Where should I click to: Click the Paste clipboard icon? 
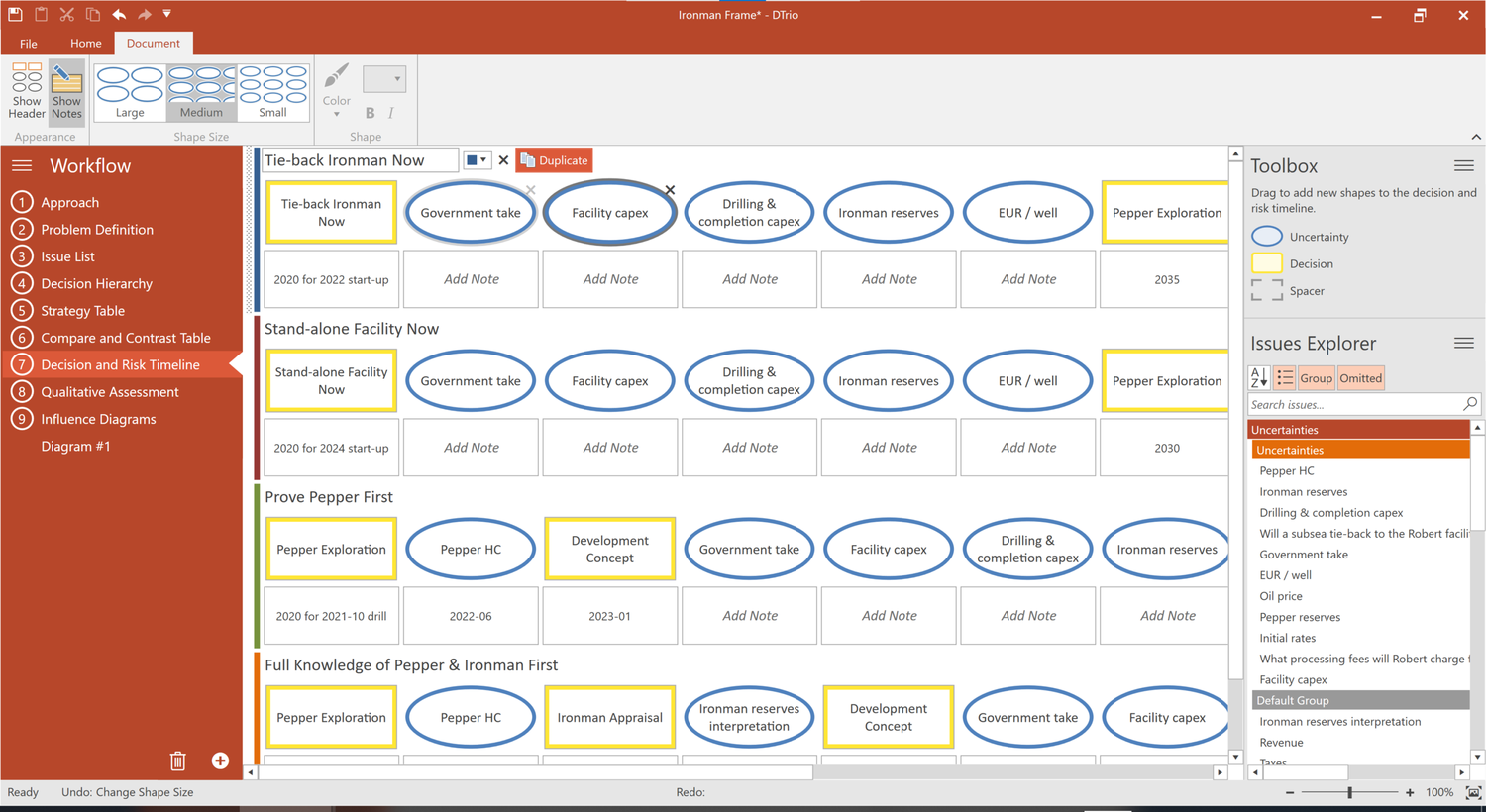coord(41,14)
